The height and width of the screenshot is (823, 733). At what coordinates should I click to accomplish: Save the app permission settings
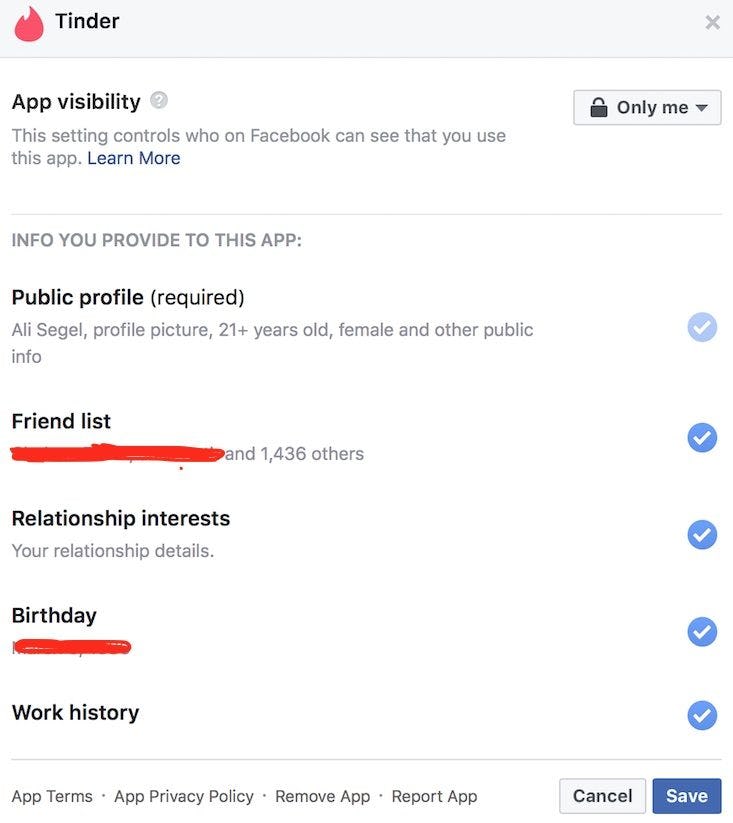[687, 796]
